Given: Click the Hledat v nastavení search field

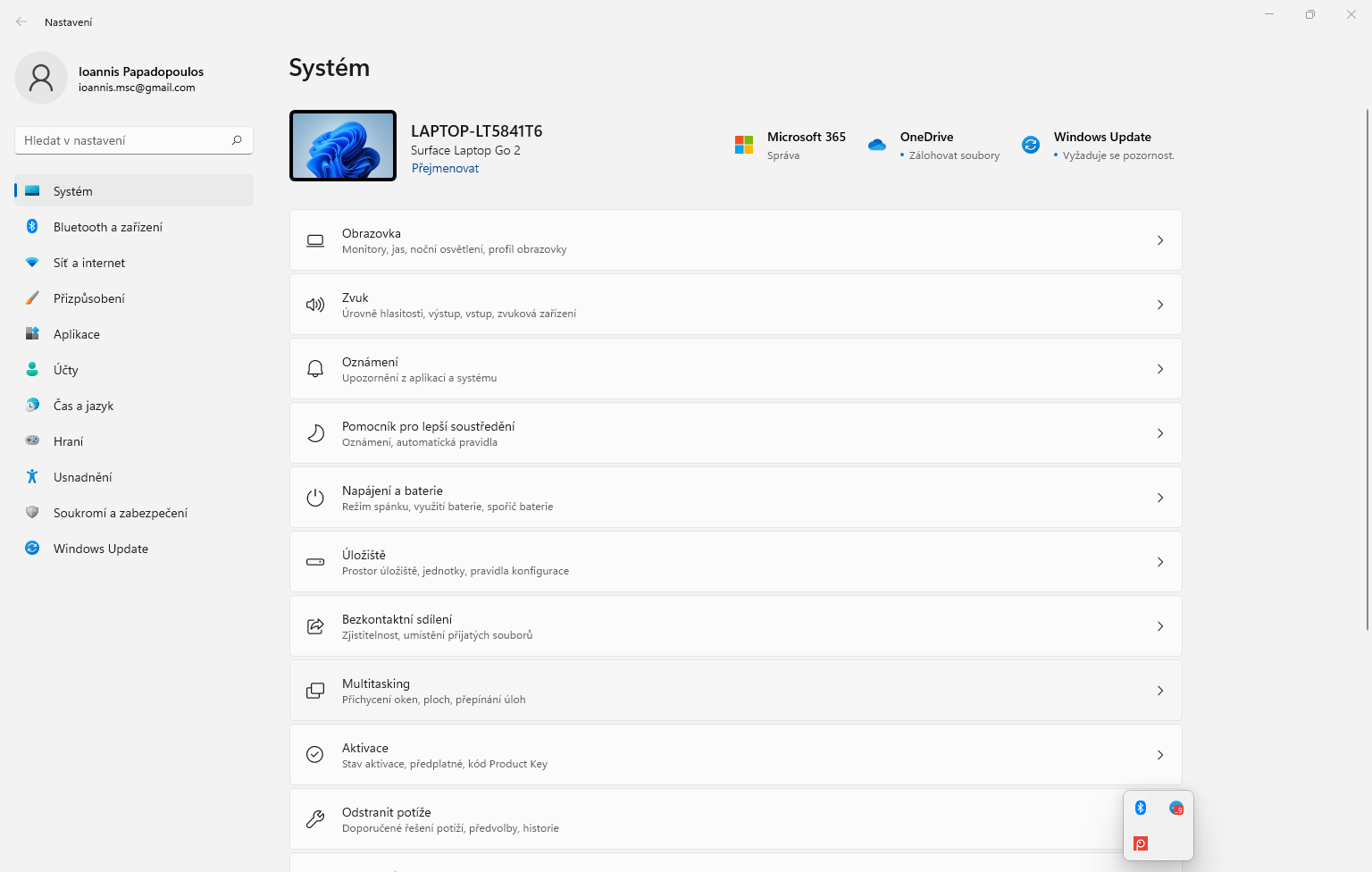Looking at the screenshot, I should click(123, 140).
